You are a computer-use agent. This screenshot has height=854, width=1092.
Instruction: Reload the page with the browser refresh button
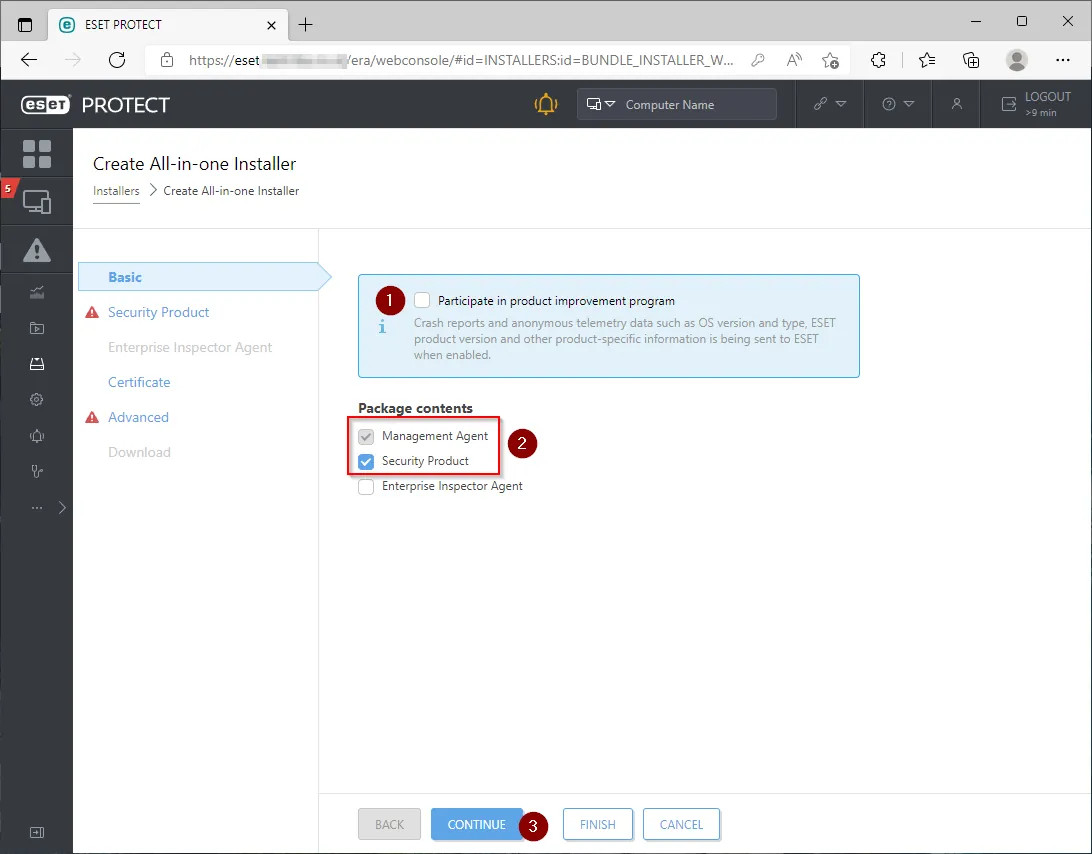pos(117,60)
